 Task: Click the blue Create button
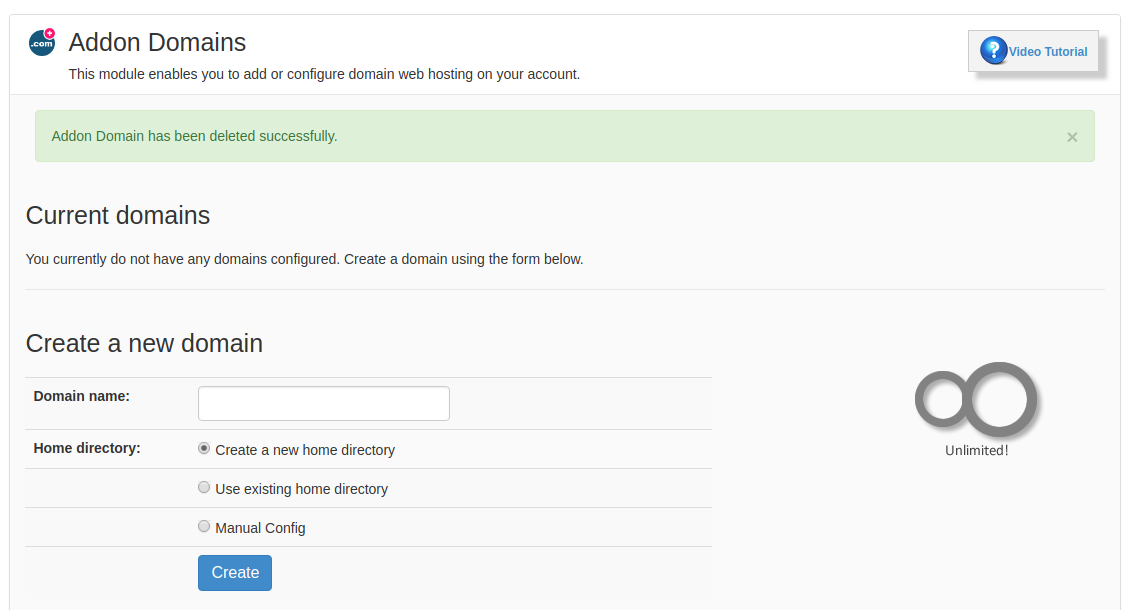pos(235,573)
